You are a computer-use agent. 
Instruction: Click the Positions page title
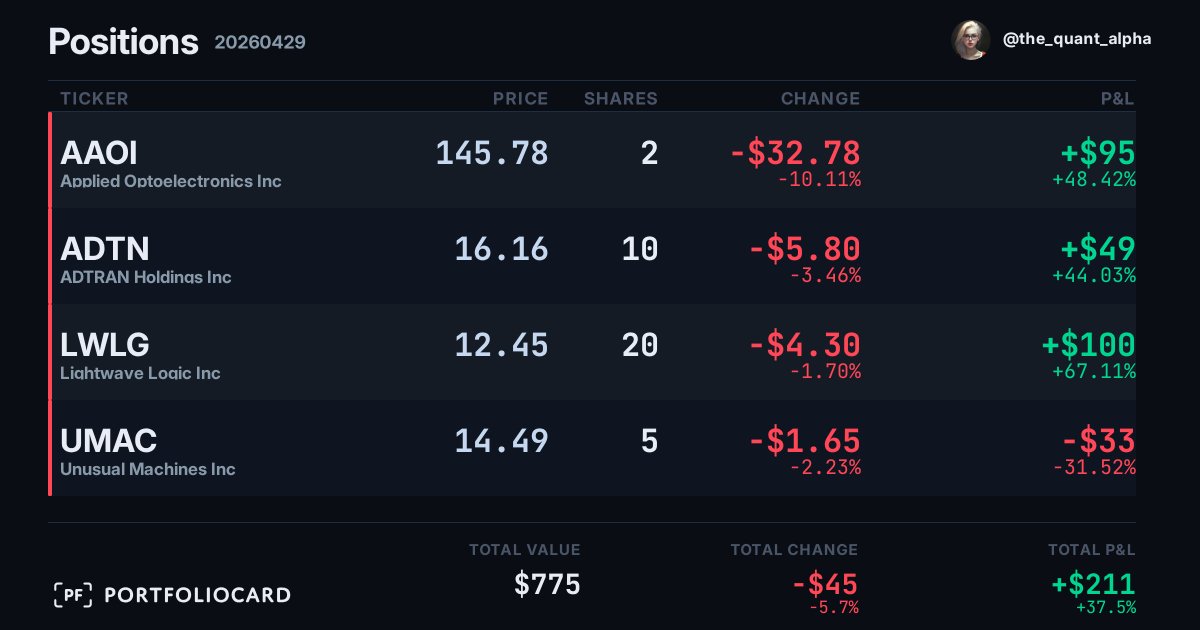click(x=124, y=42)
